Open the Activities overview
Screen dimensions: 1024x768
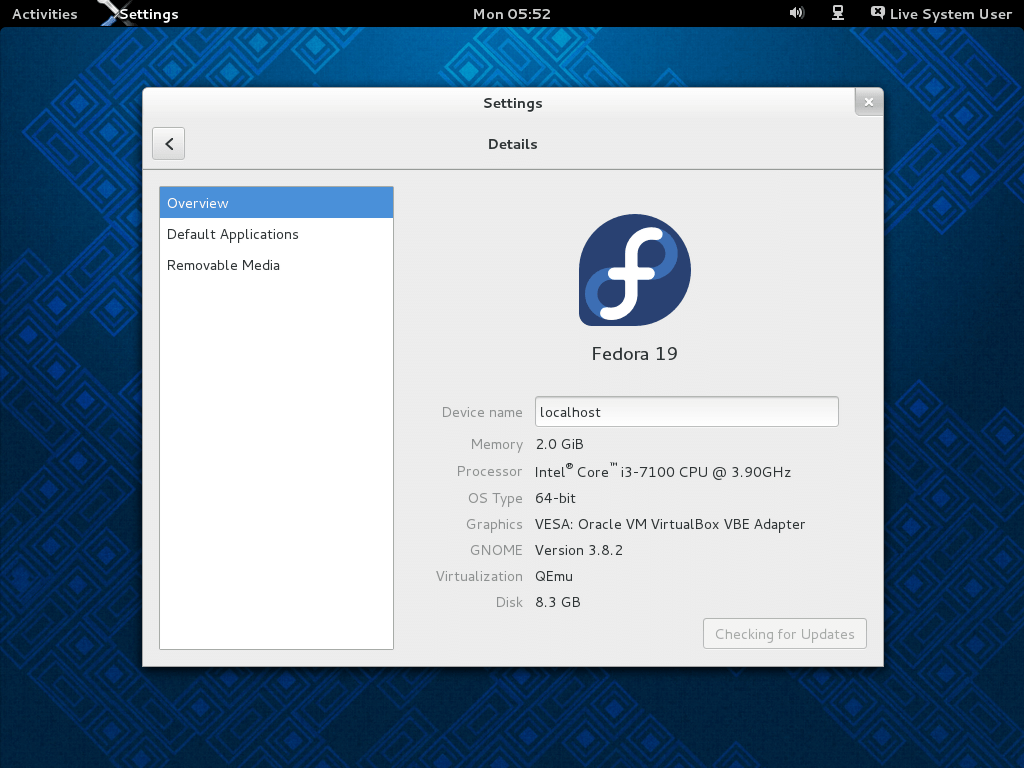(x=44, y=14)
